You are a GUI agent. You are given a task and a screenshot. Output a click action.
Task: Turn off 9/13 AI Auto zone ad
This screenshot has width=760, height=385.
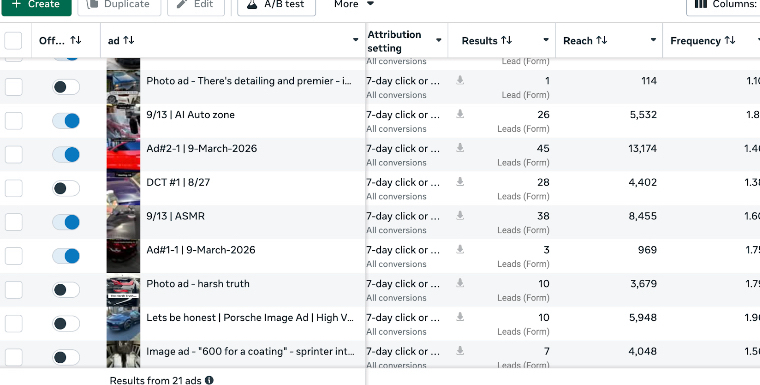pyautogui.click(x=66, y=121)
